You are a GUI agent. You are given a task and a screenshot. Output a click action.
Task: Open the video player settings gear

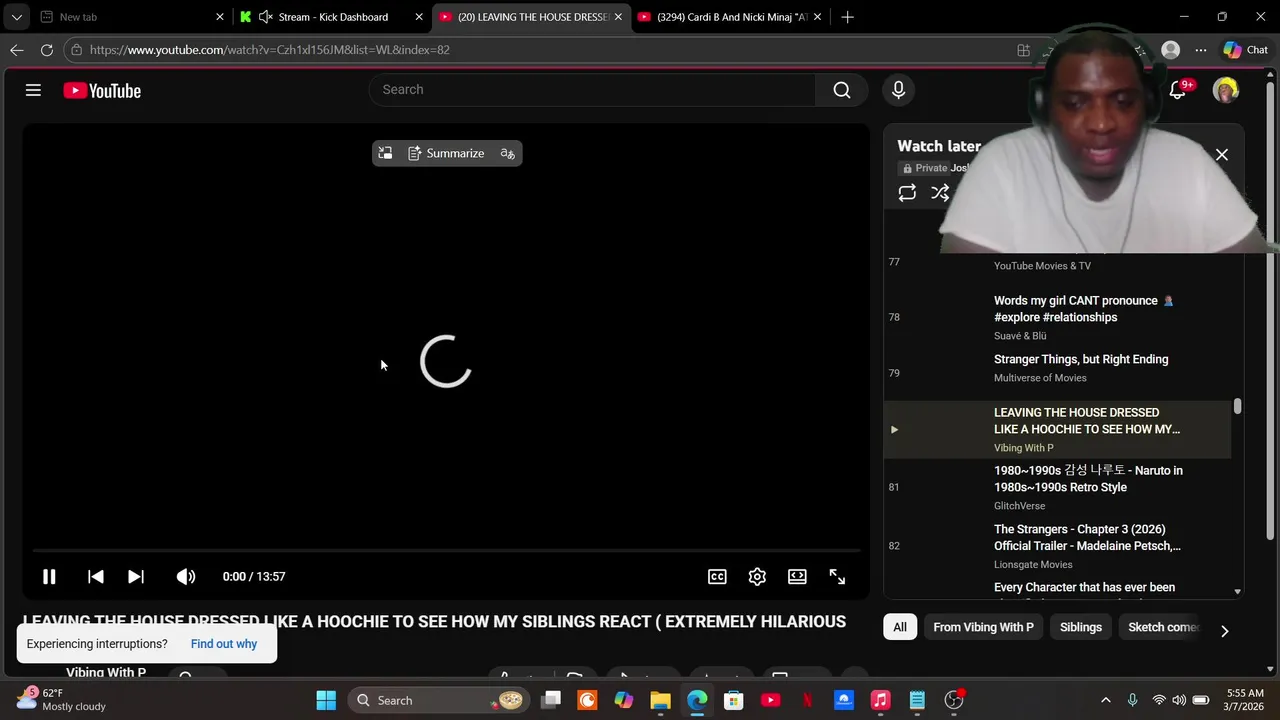pyautogui.click(x=757, y=576)
